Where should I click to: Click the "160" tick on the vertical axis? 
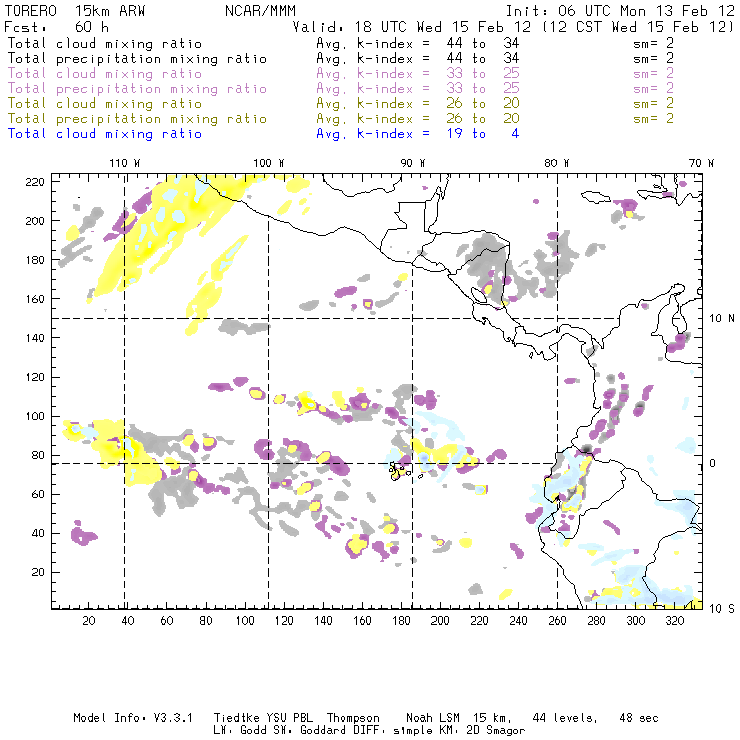pos(35,299)
